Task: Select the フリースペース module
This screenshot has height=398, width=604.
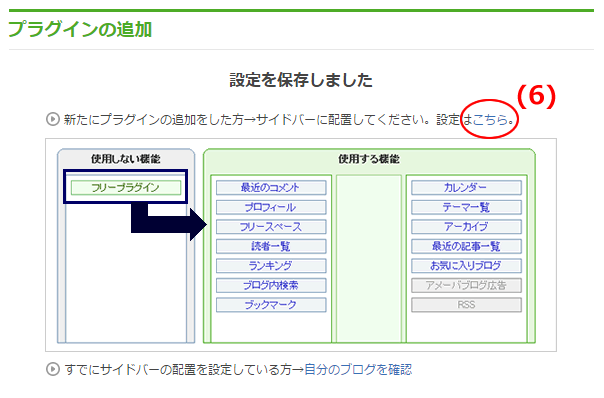Action: point(271,227)
